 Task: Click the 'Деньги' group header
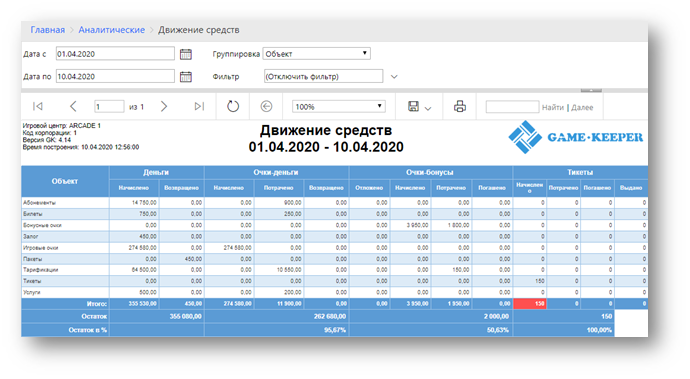point(156,172)
